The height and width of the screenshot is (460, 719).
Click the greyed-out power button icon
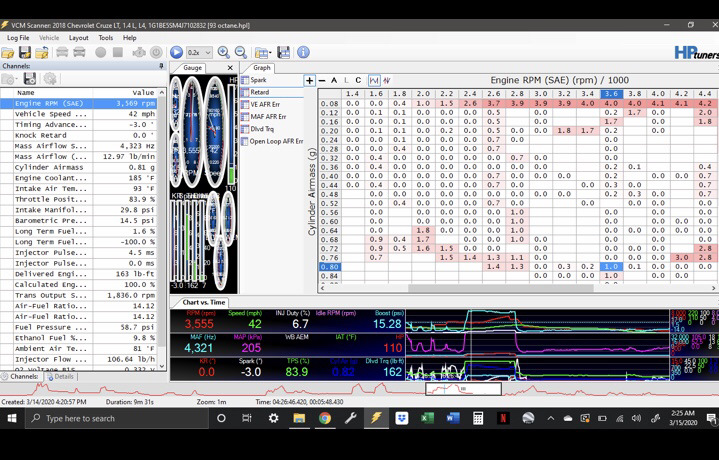click(x=156, y=52)
